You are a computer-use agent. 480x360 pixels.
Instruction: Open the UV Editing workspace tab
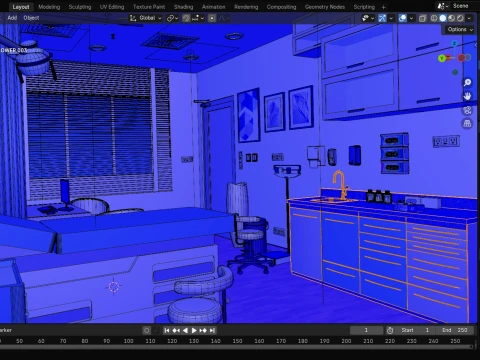click(x=112, y=7)
